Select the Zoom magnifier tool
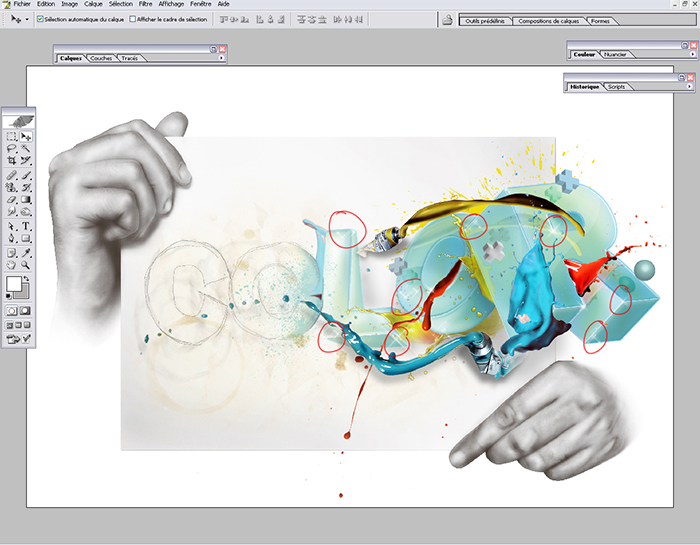 26,267
